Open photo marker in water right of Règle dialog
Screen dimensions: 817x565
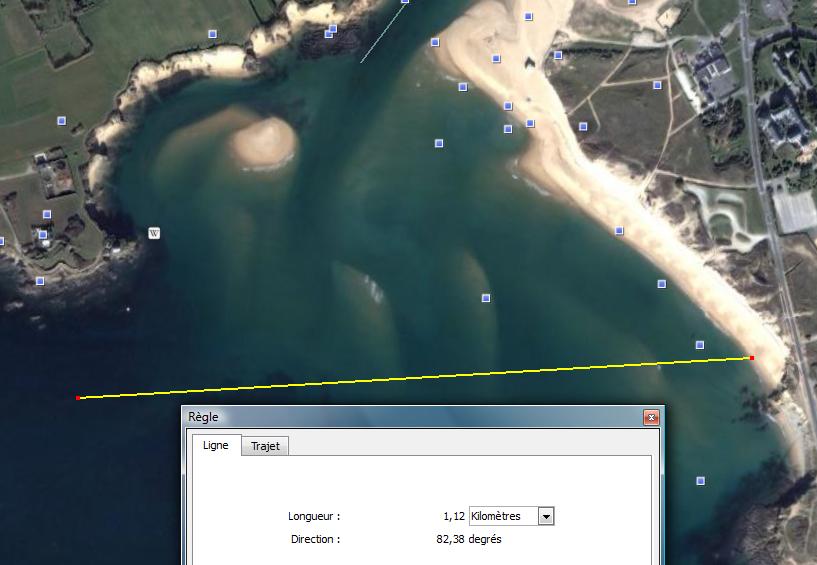(x=700, y=481)
